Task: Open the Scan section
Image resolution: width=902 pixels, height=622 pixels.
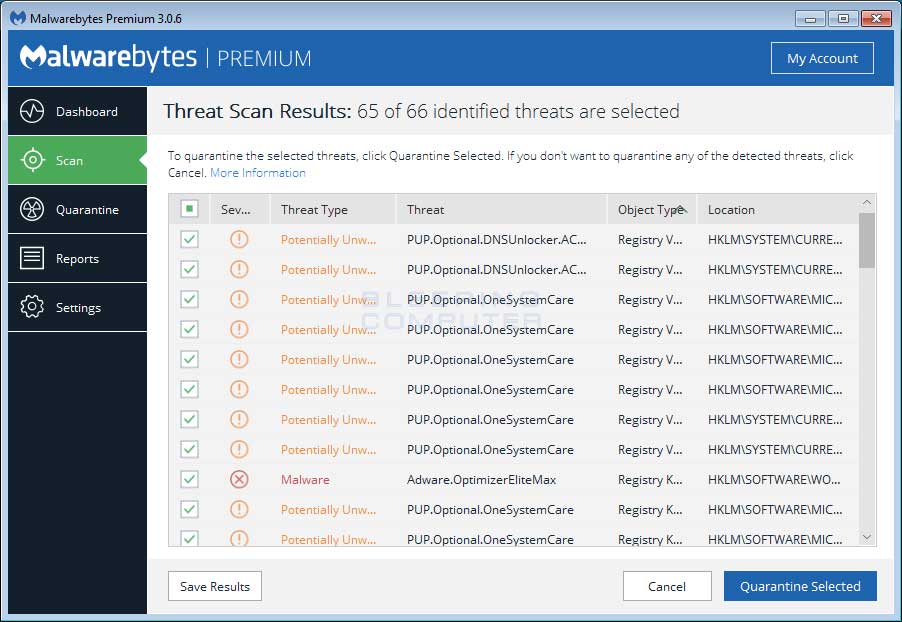Action: coord(78,160)
